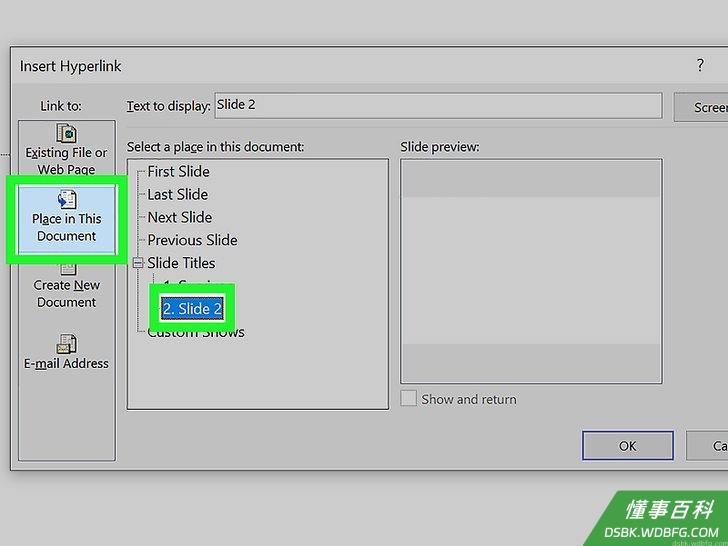Click the slide preview area
This screenshot has width=728, height=546.
[x=531, y=271]
